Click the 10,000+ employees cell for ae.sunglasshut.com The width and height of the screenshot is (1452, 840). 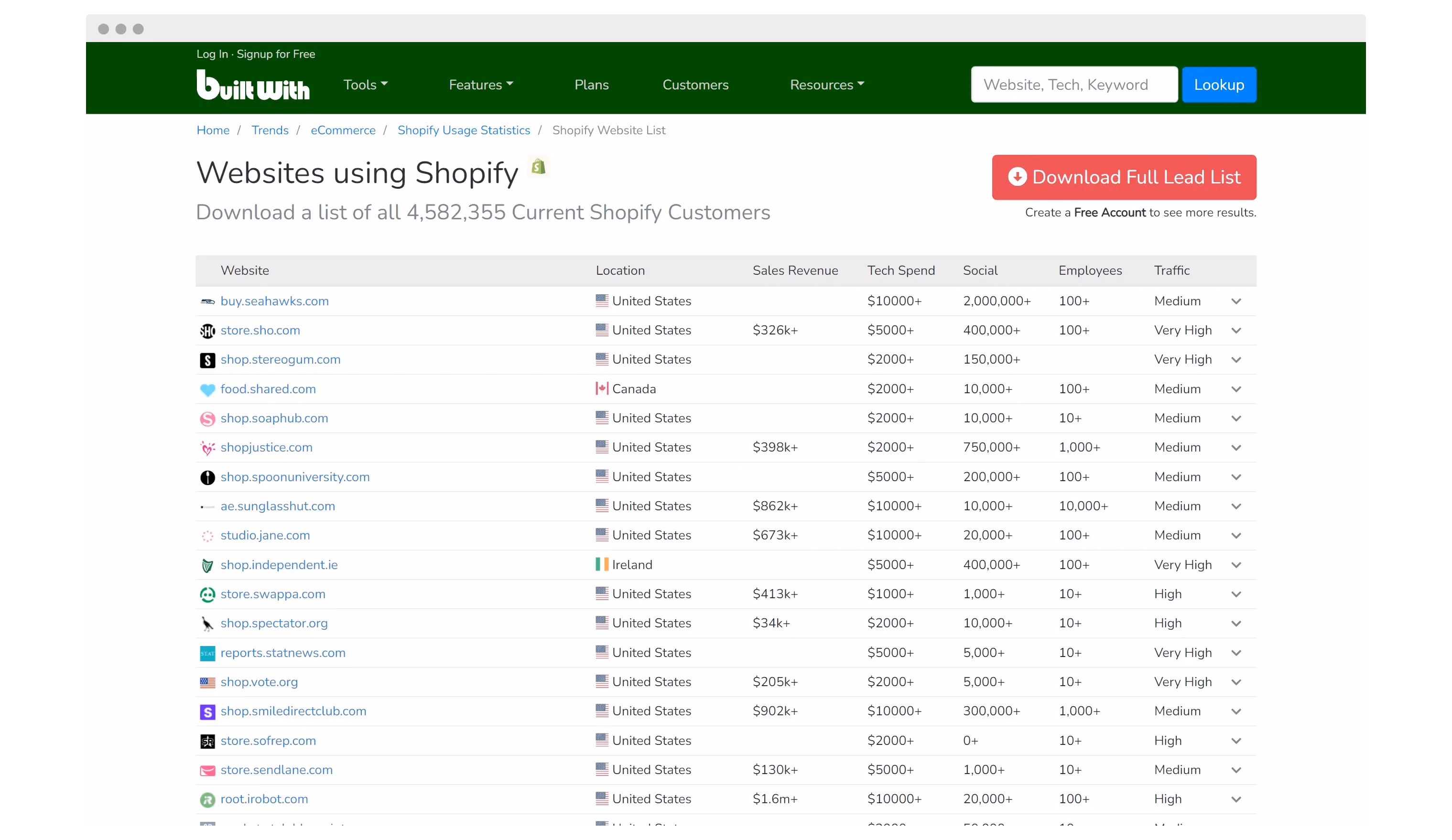click(1083, 506)
